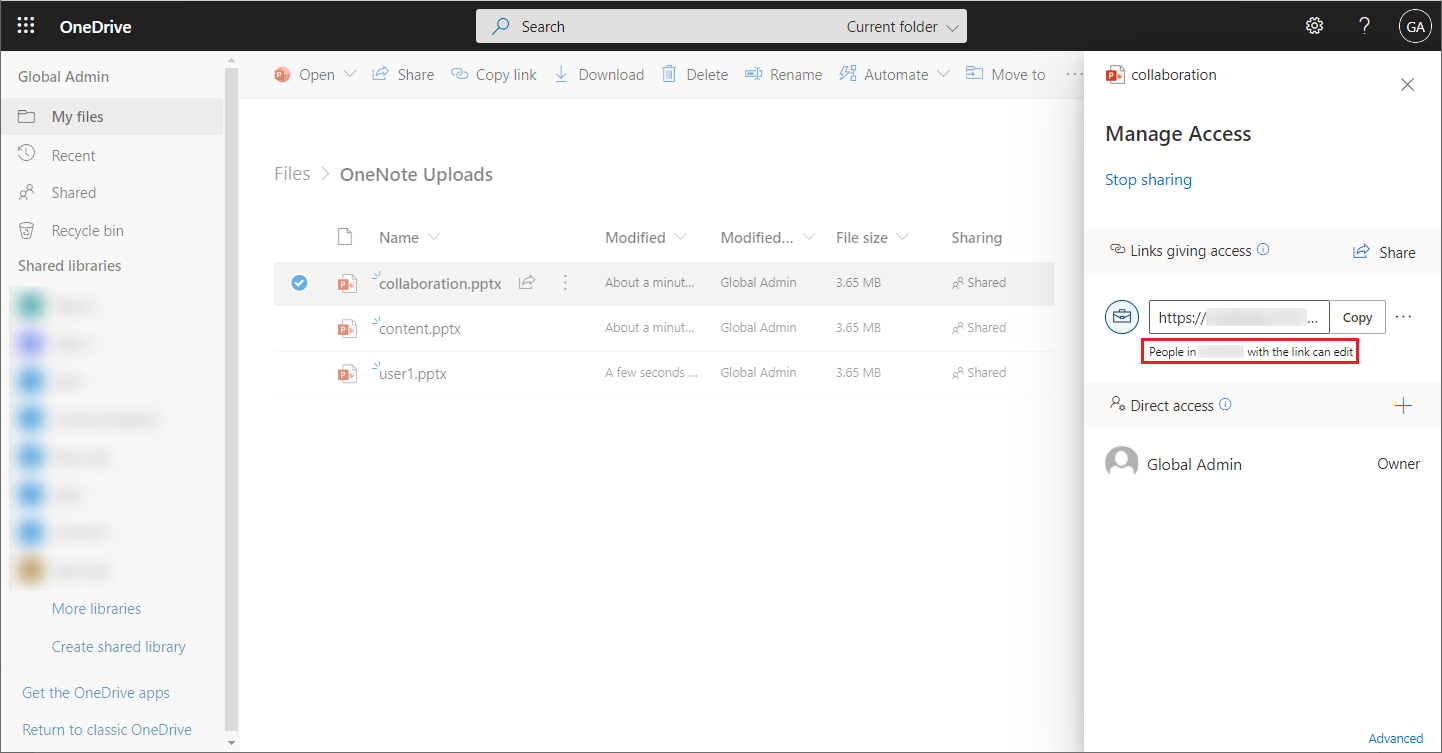Screen dimensions: 1442x753
Task: Click the file type column header icon
Action: (345, 237)
